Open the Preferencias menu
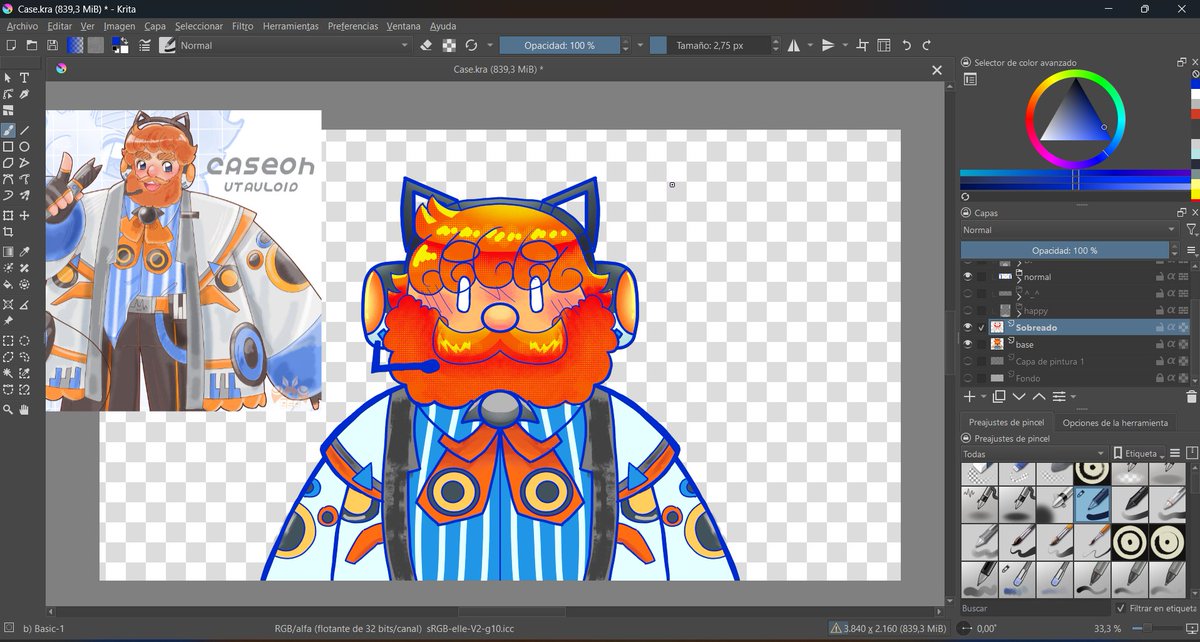This screenshot has height=642, width=1200. pos(353,26)
